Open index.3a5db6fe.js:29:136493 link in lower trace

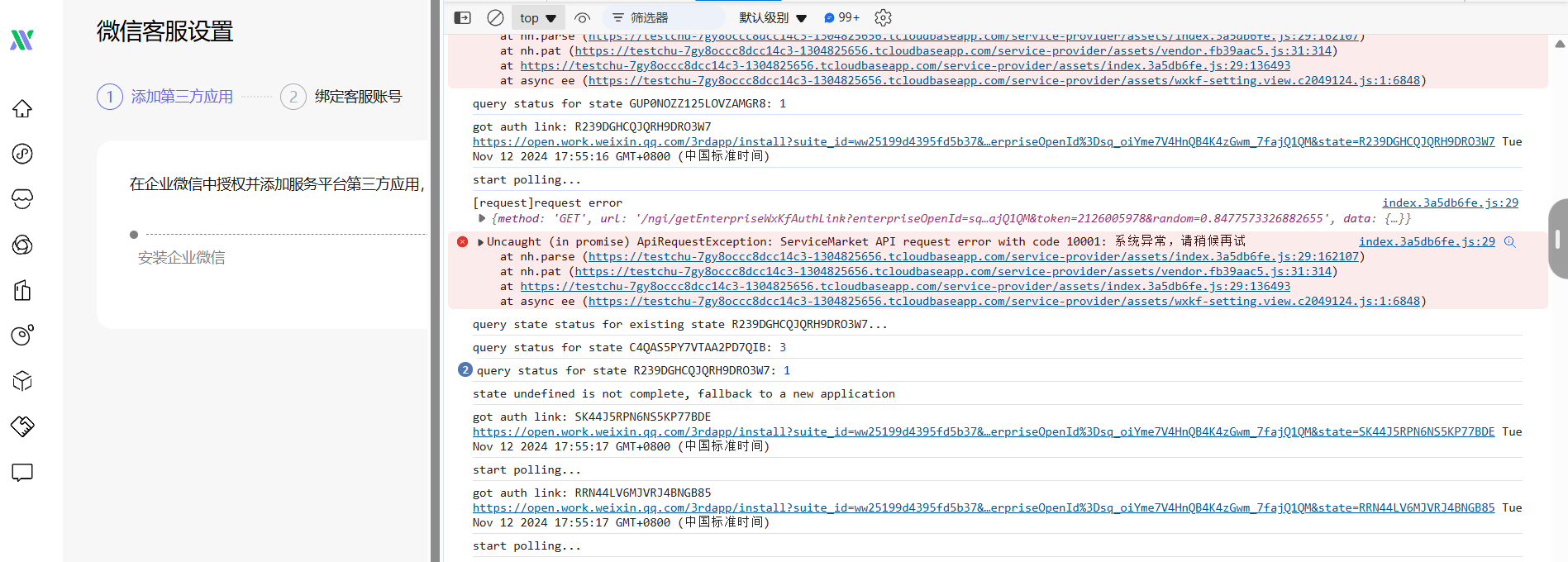[x=905, y=286]
